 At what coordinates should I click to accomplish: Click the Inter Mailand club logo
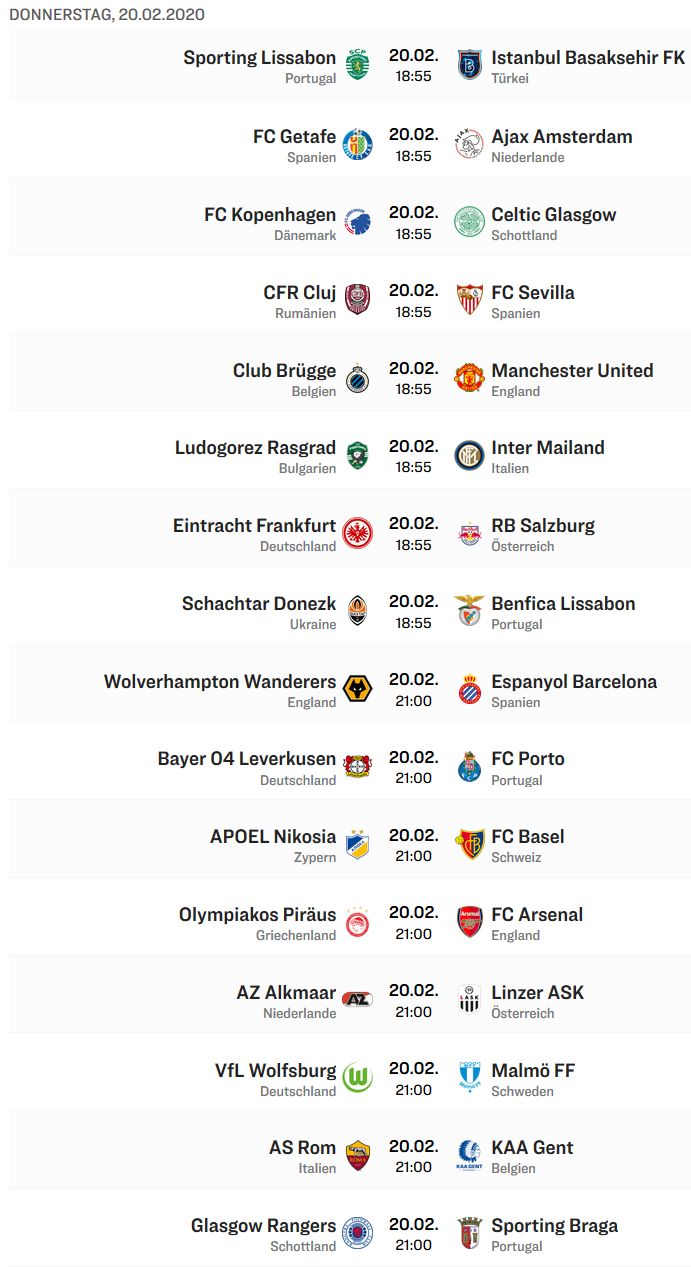click(x=469, y=455)
